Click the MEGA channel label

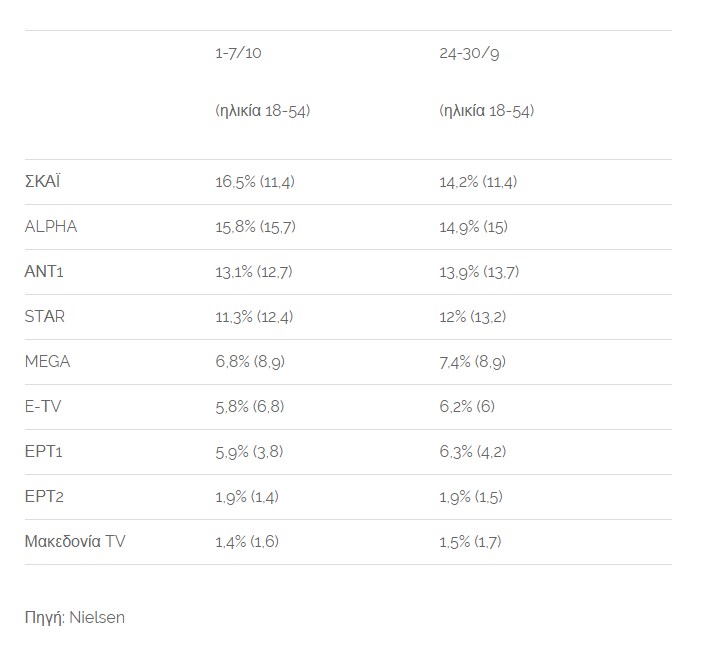tap(47, 362)
